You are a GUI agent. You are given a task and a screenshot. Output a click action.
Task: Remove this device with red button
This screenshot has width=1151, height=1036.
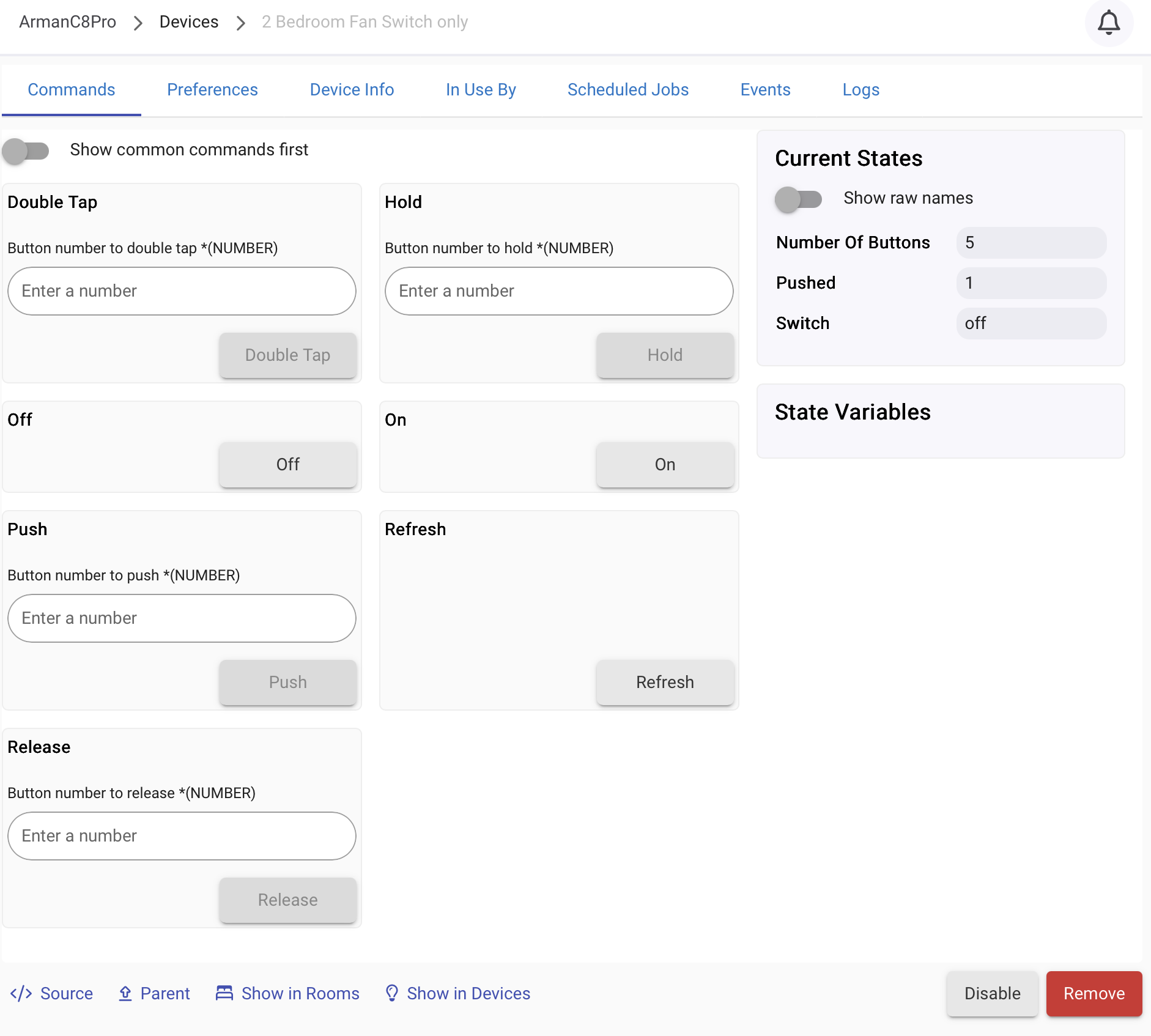(1094, 993)
